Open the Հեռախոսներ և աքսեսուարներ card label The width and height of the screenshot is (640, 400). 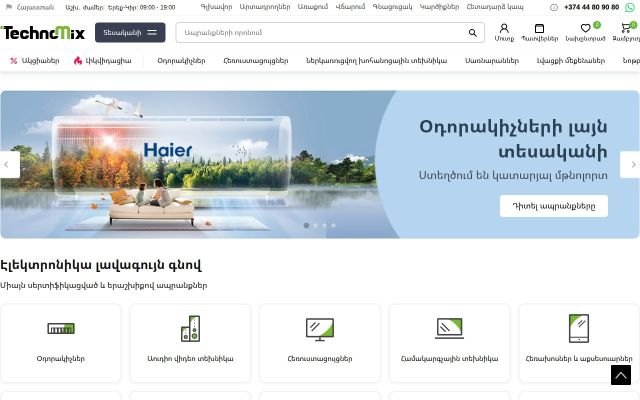pyautogui.click(x=579, y=359)
